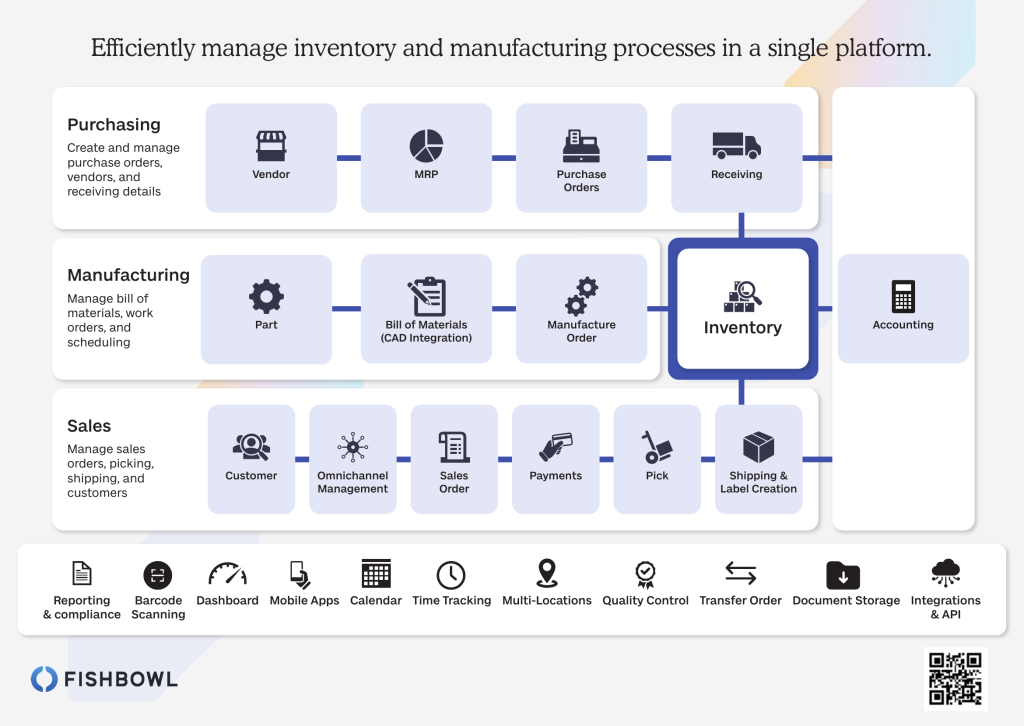This screenshot has height=726, width=1024.
Task: Click the Dashboard label text
Action: point(227,601)
